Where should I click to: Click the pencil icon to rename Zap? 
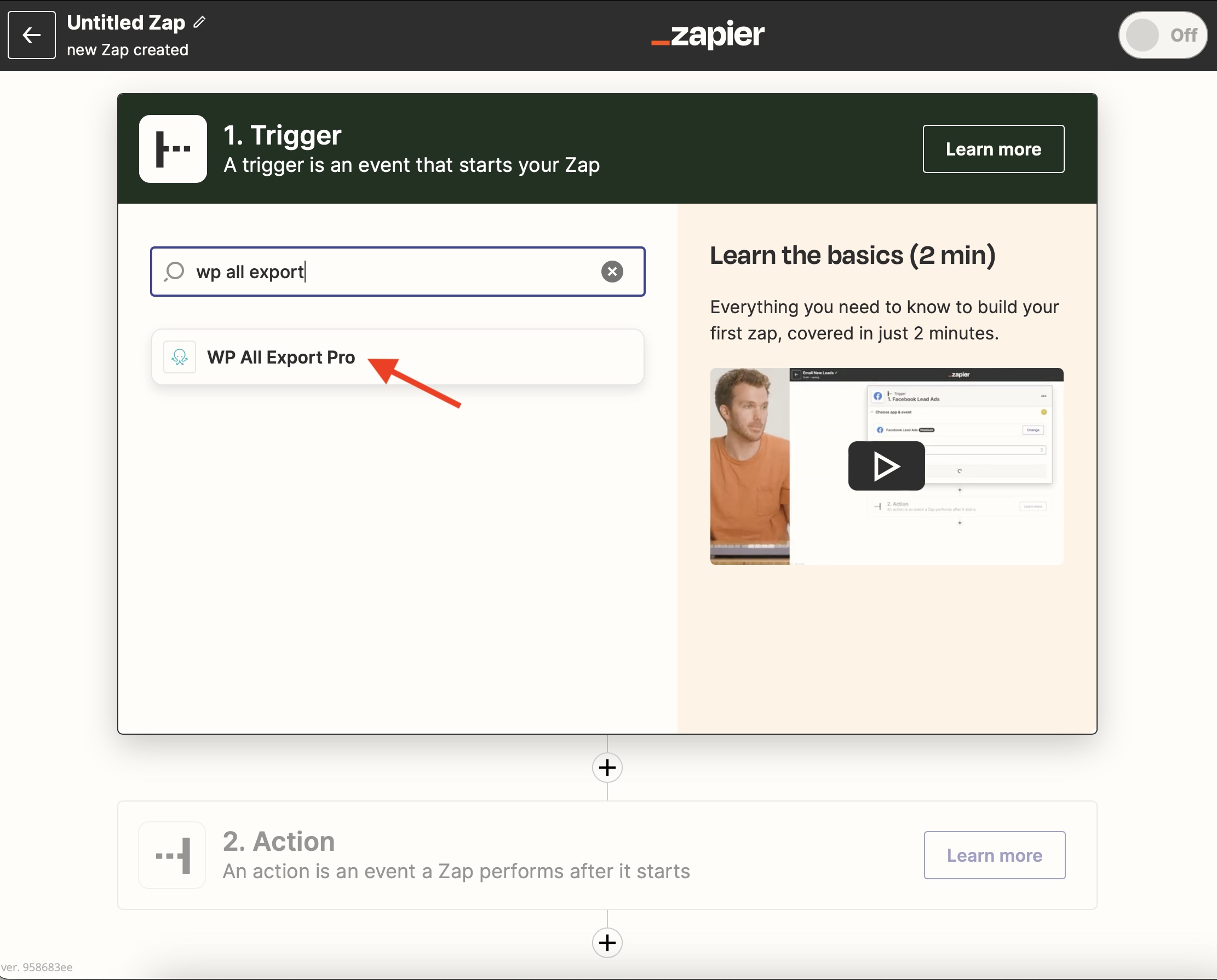[x=199, y=22]
